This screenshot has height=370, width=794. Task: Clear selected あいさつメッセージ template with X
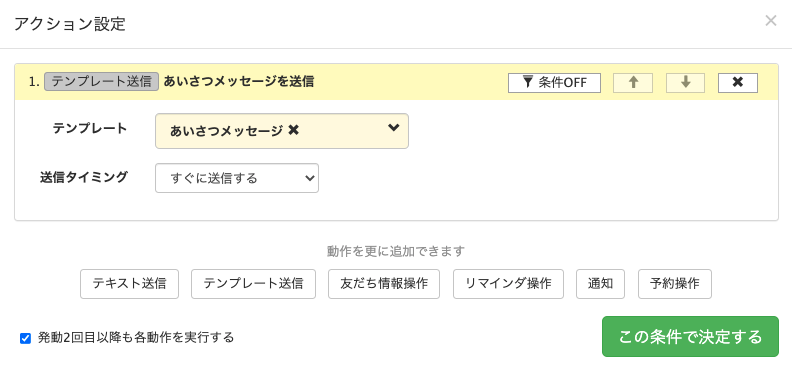click(293, 131)
